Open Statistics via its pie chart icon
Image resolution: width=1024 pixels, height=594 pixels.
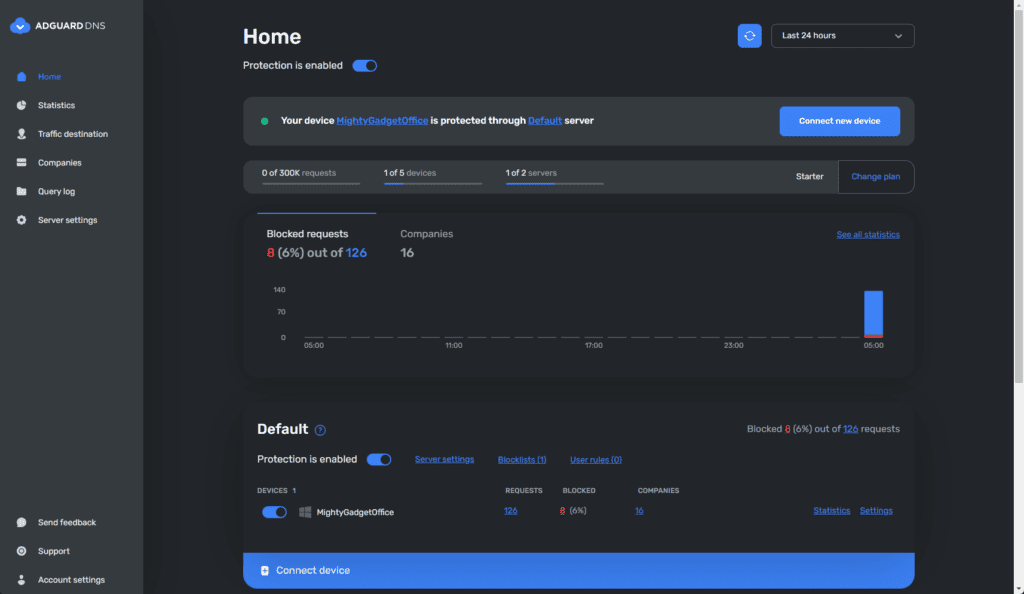click(22, 105)
